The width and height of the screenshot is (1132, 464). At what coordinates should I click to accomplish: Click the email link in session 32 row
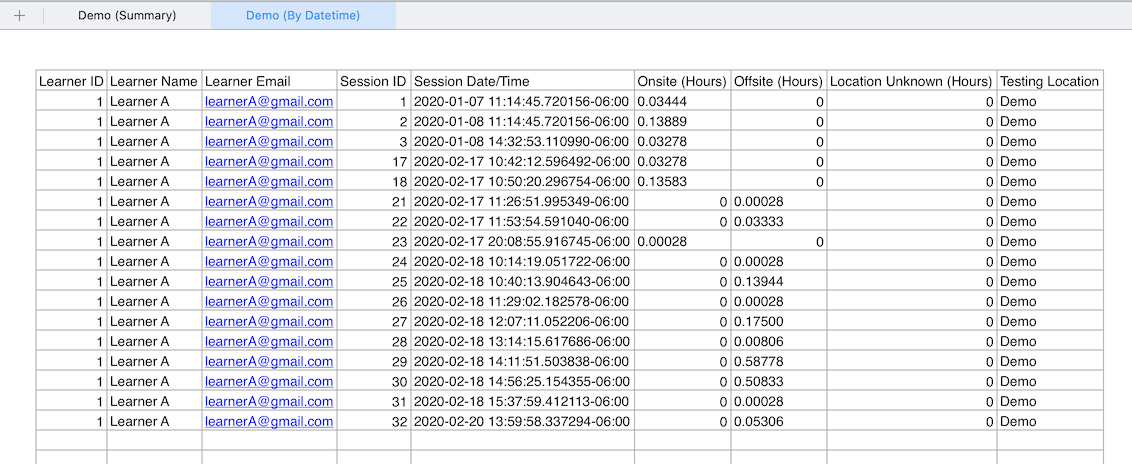(269, 421)
